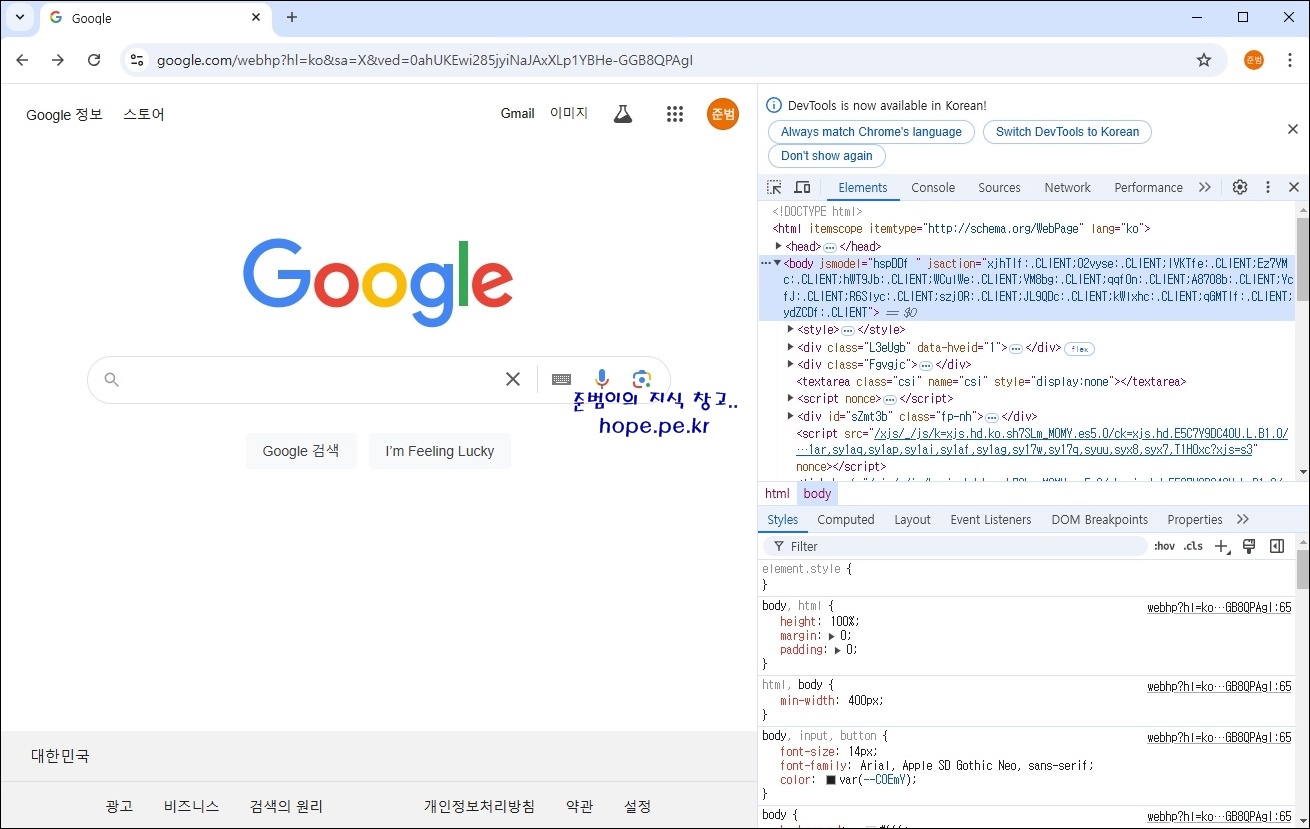Activate the inspect element picker icon
This screenshot has height=829, width=1310.
coord(774,187)
